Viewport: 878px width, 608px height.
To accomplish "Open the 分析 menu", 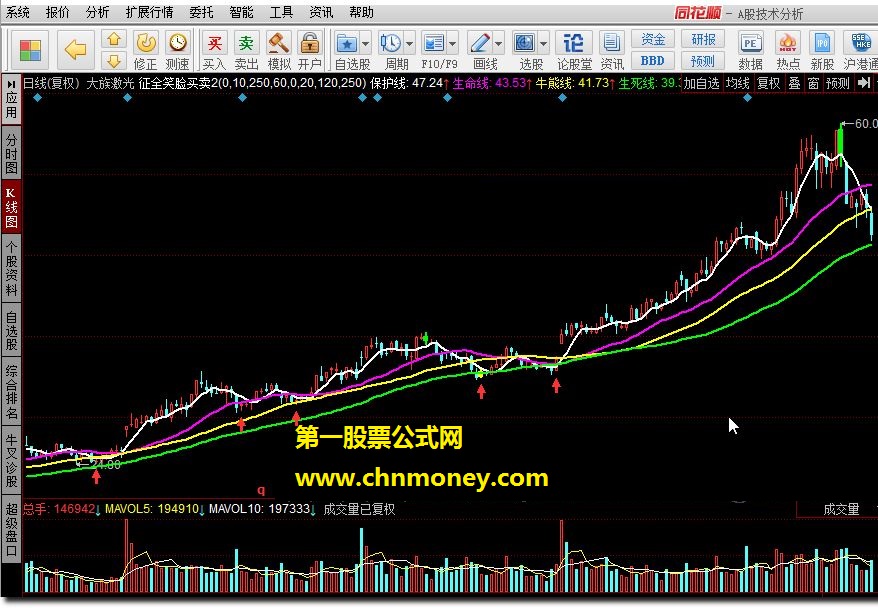I will (97, 12).
